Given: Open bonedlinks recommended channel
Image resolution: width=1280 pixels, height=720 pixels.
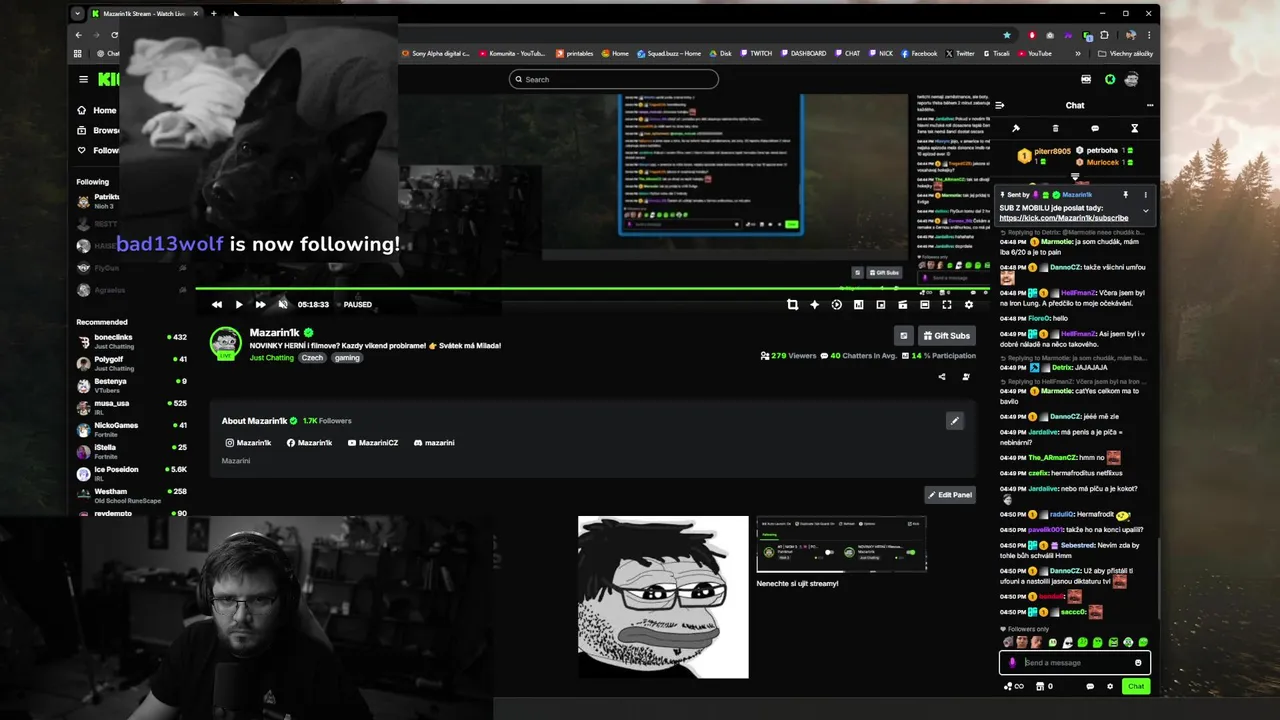Looking at the screenshot, I should pyautogui.click(x=132, y=340).
